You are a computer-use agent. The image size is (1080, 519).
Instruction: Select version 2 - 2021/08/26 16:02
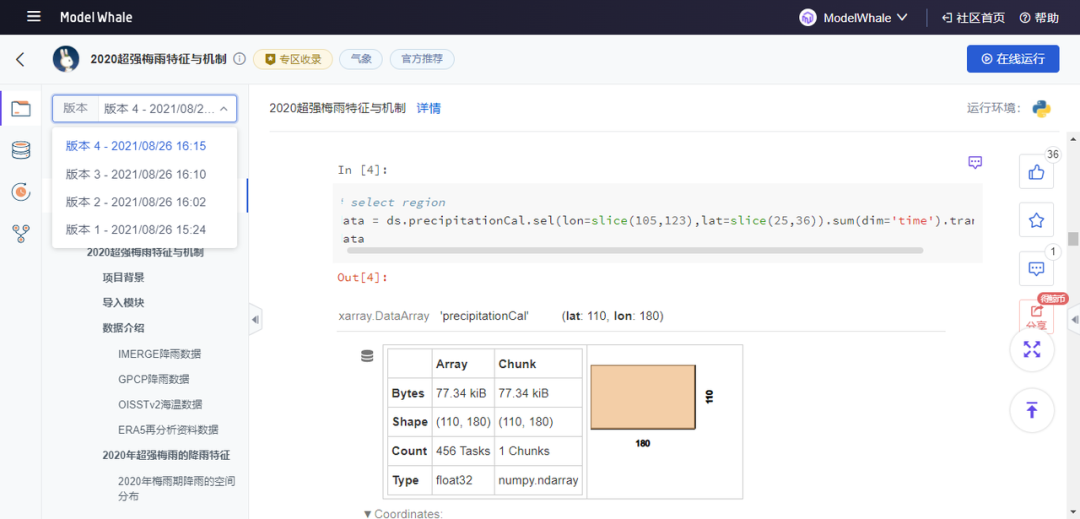pos(145,202)
